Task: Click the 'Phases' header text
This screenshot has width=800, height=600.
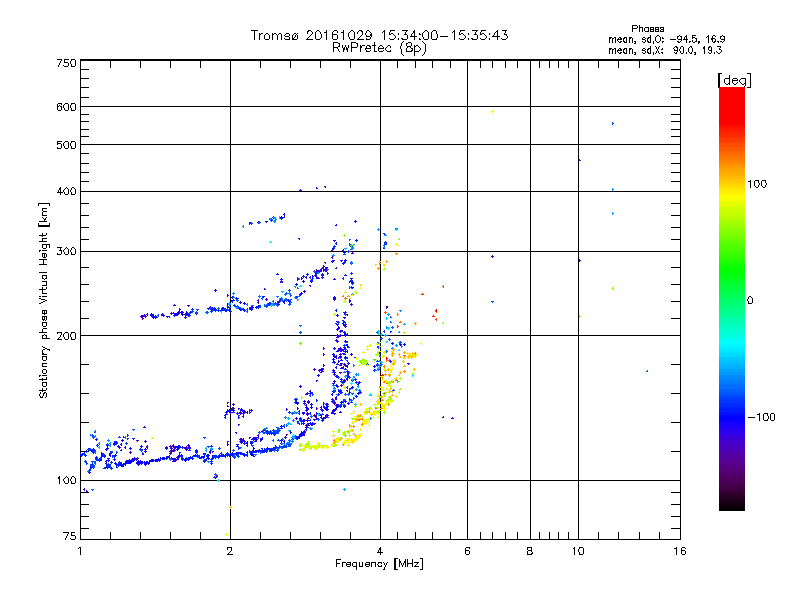Action: [647, 29]
